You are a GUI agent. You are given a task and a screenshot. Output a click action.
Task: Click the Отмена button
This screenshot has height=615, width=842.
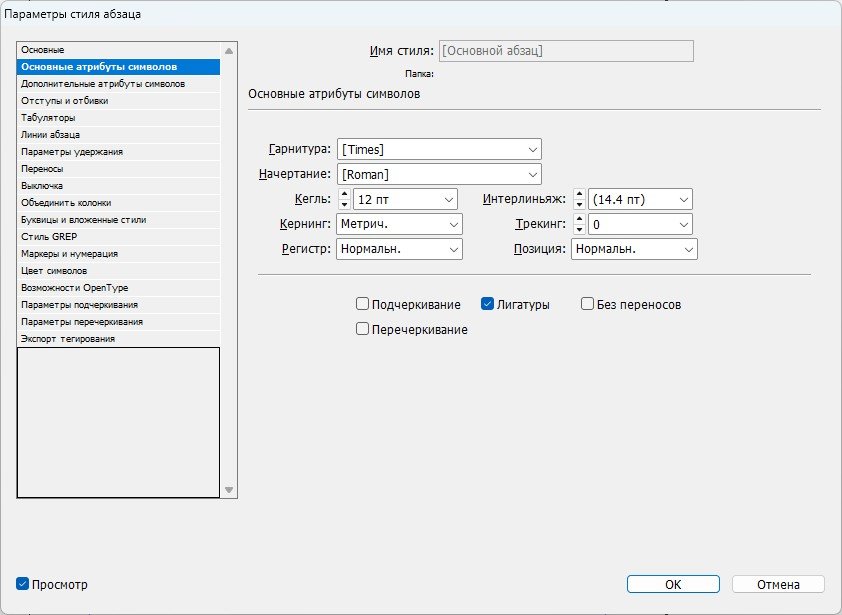coord(778,584)
